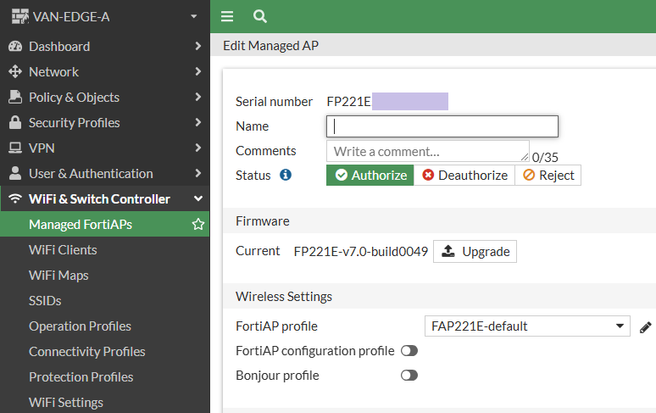Edit FortiAP profile with the pencil icon

point(646,326)
